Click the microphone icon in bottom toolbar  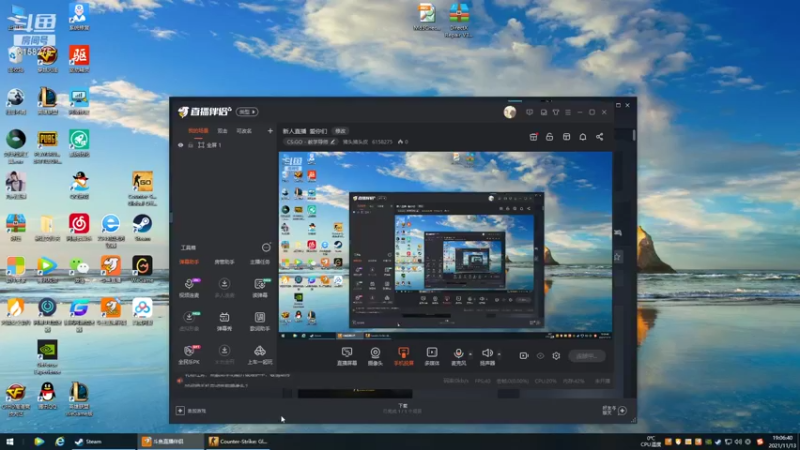click(x=458, y=356)
